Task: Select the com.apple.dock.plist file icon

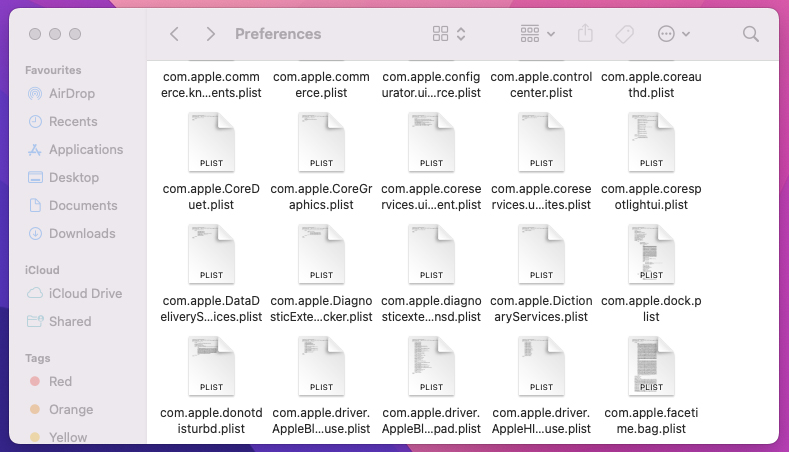Action: [651, 254]
